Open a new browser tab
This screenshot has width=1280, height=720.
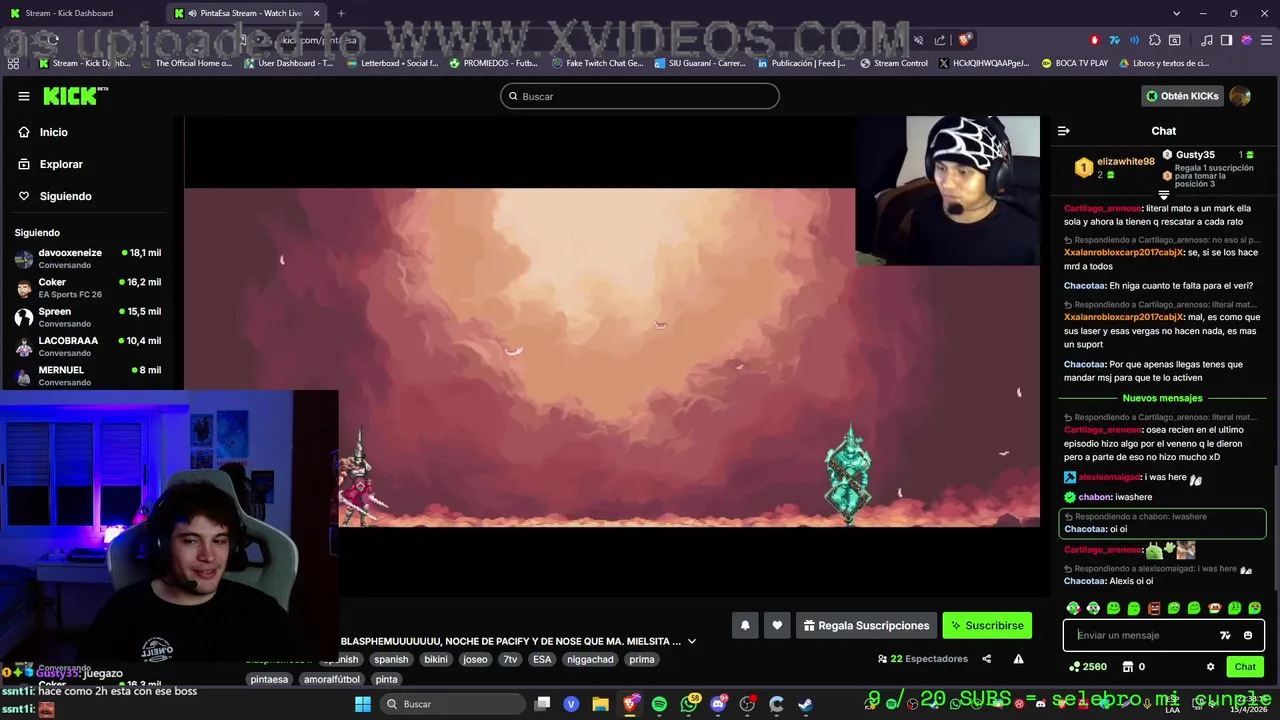(341, 13)
